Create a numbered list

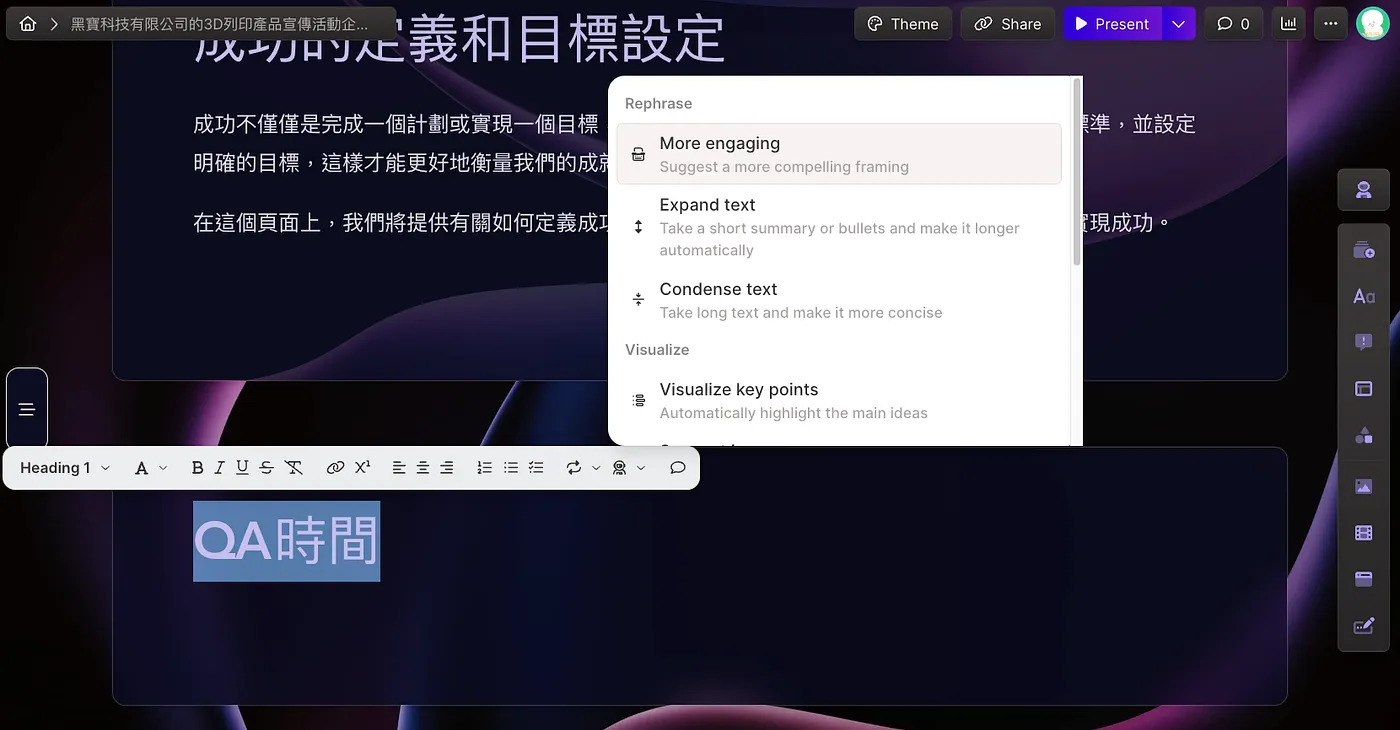point(485,468)
